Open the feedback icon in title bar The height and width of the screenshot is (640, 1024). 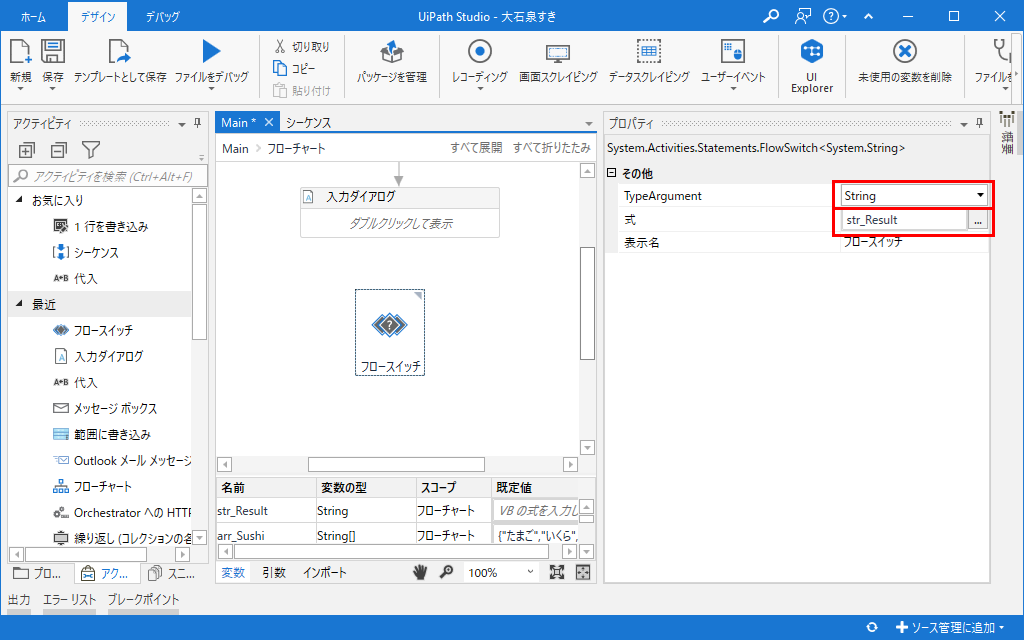click(x=803, y=16)
